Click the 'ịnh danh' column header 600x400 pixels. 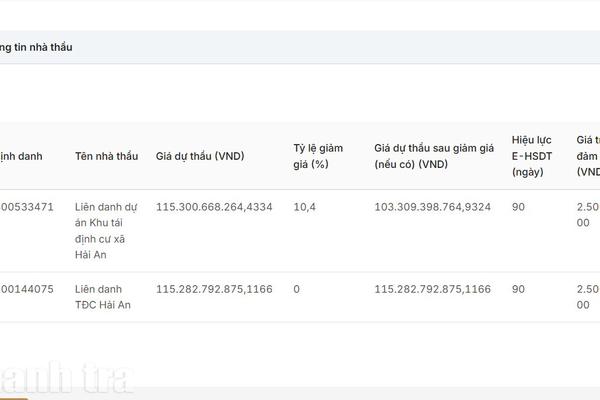tap(21, 156)
